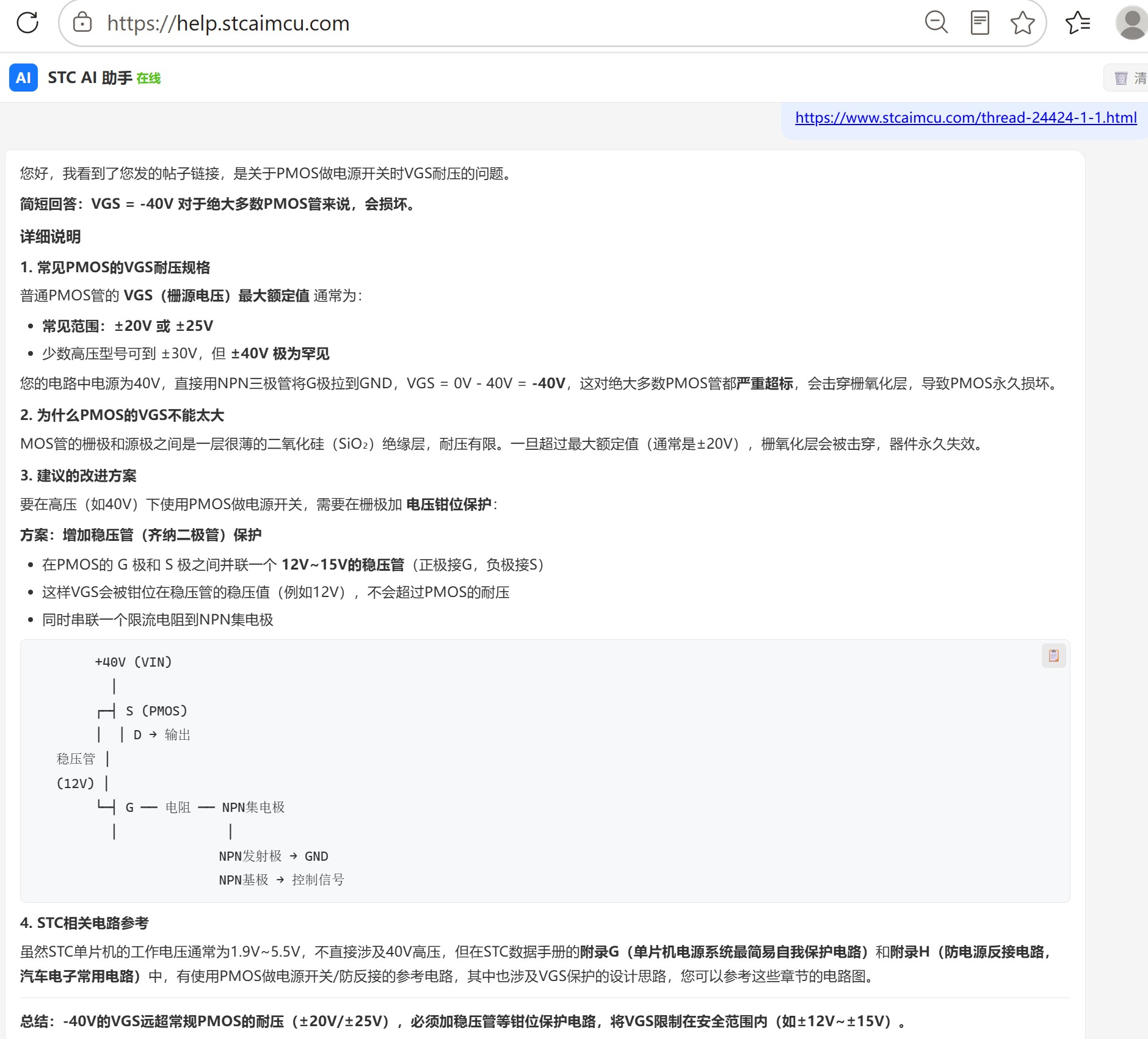Click 12V~15V的稳压管 bullet text
The width and height of the screenshot is (1148, 1039).
tap(343, 565)
